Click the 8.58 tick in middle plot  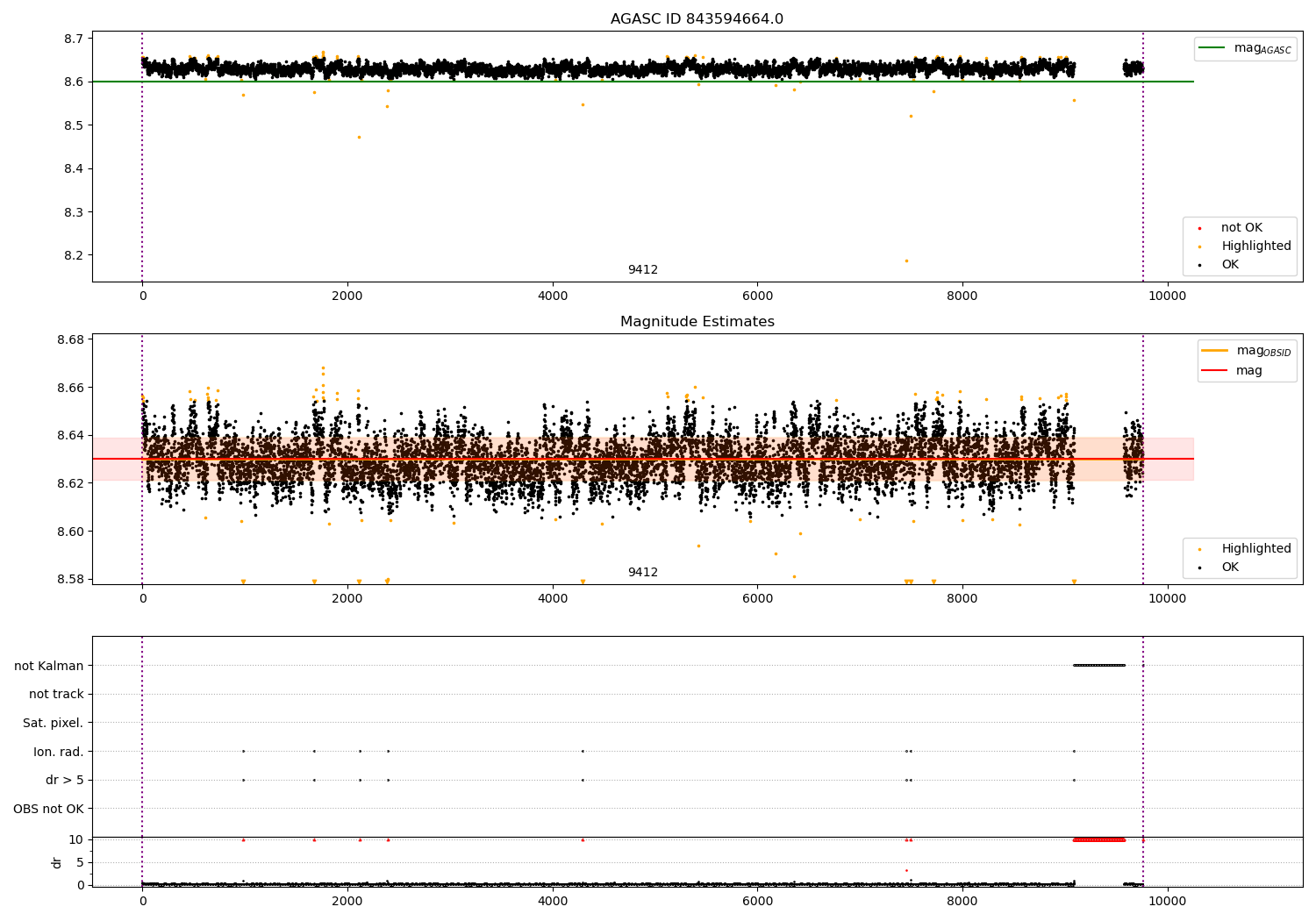click(71, 579)
